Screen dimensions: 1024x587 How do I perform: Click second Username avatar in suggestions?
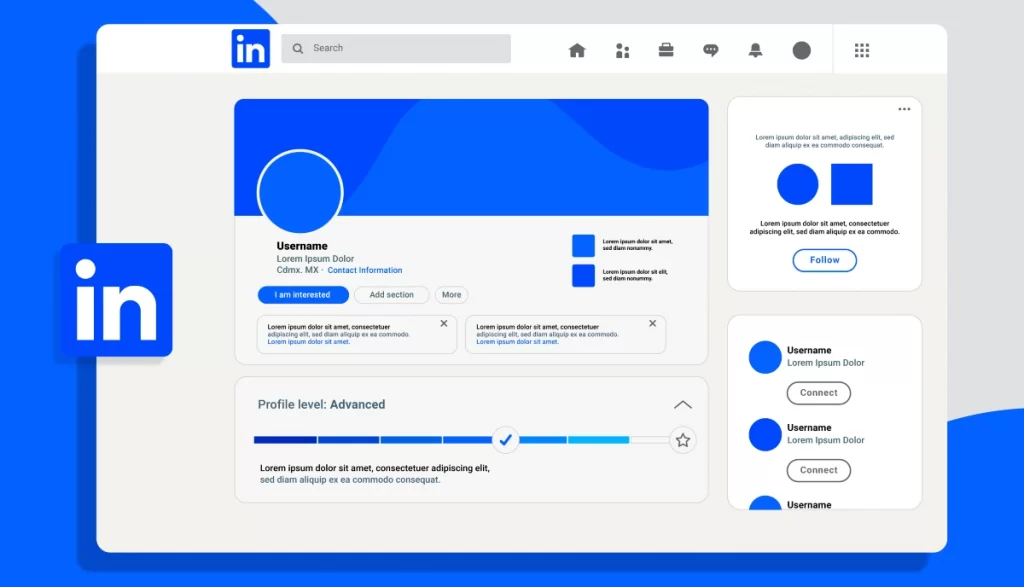[x=765, y=435]
